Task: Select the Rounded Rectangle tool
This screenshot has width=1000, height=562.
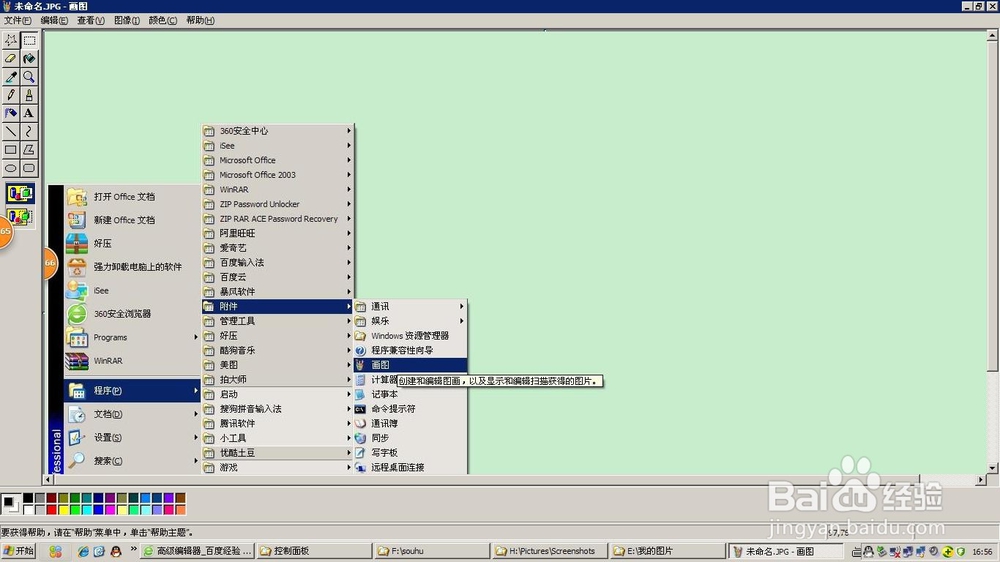Action: tap(29, 168)
